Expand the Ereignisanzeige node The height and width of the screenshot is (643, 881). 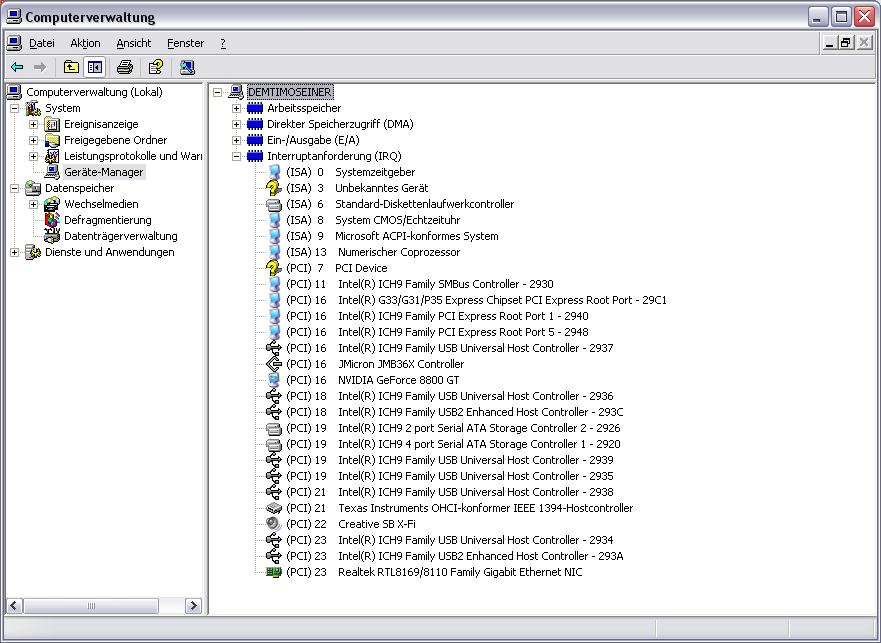34,124
